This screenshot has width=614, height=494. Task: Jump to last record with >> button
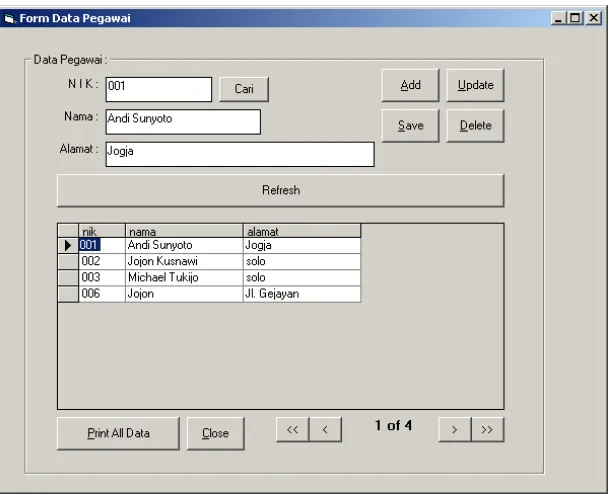click(x=488, y=429)
